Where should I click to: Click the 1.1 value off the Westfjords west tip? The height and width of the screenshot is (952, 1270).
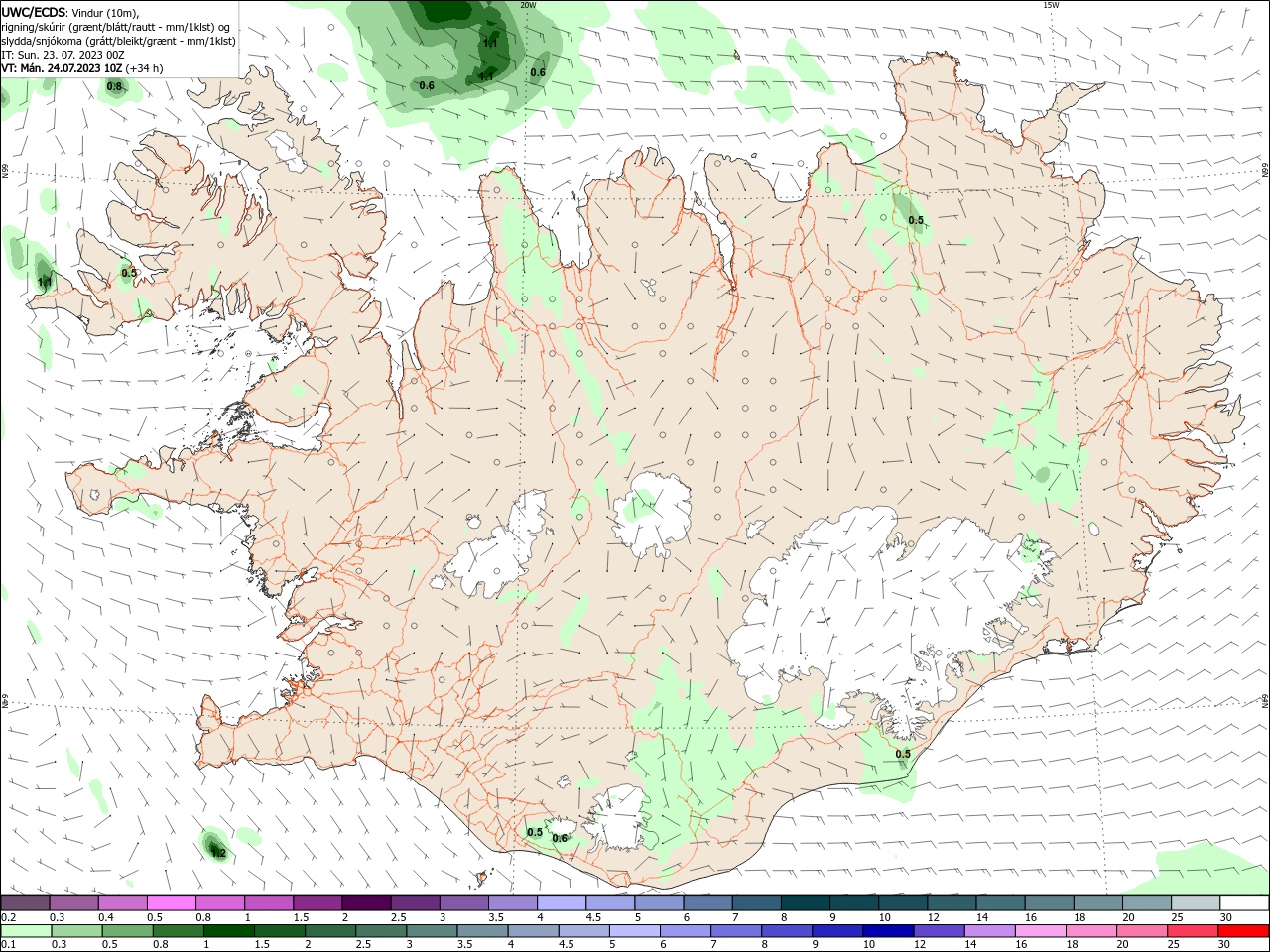(45, 283)
